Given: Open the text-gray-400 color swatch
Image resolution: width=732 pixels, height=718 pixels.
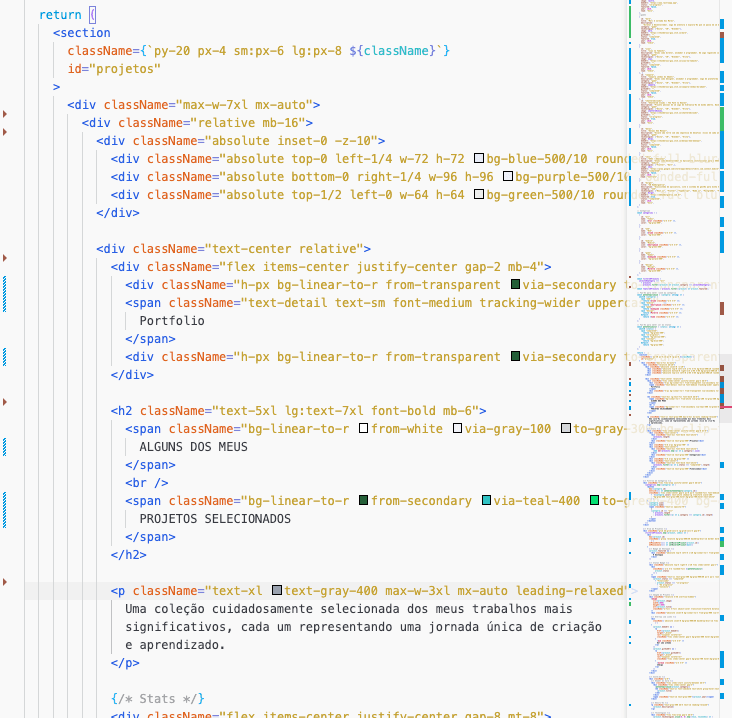Looking at the screenshot, I should pyautogui.click(x=277, y=590).
